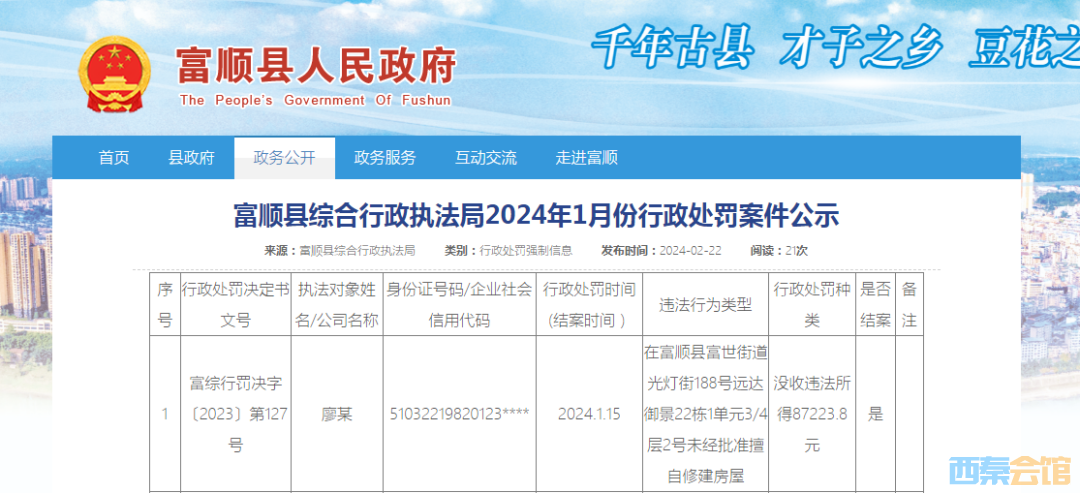Viewport: 1080px width, 493px height.
Task: Click the publish date 2024-02-22
Action: 690,250
